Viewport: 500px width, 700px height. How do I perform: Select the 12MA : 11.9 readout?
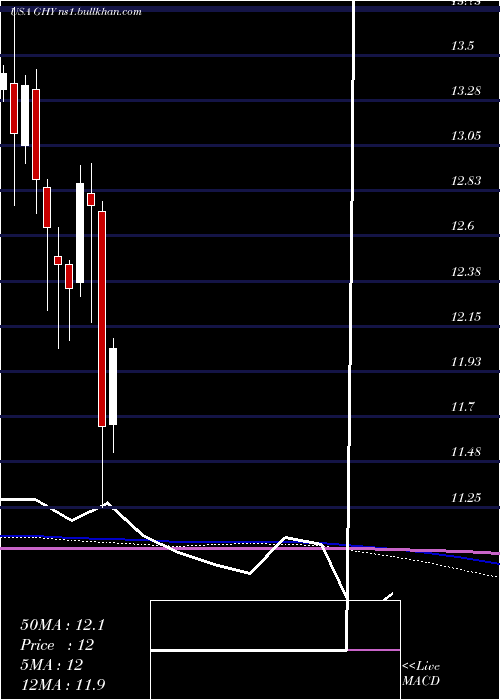click(x=63, y=684)
